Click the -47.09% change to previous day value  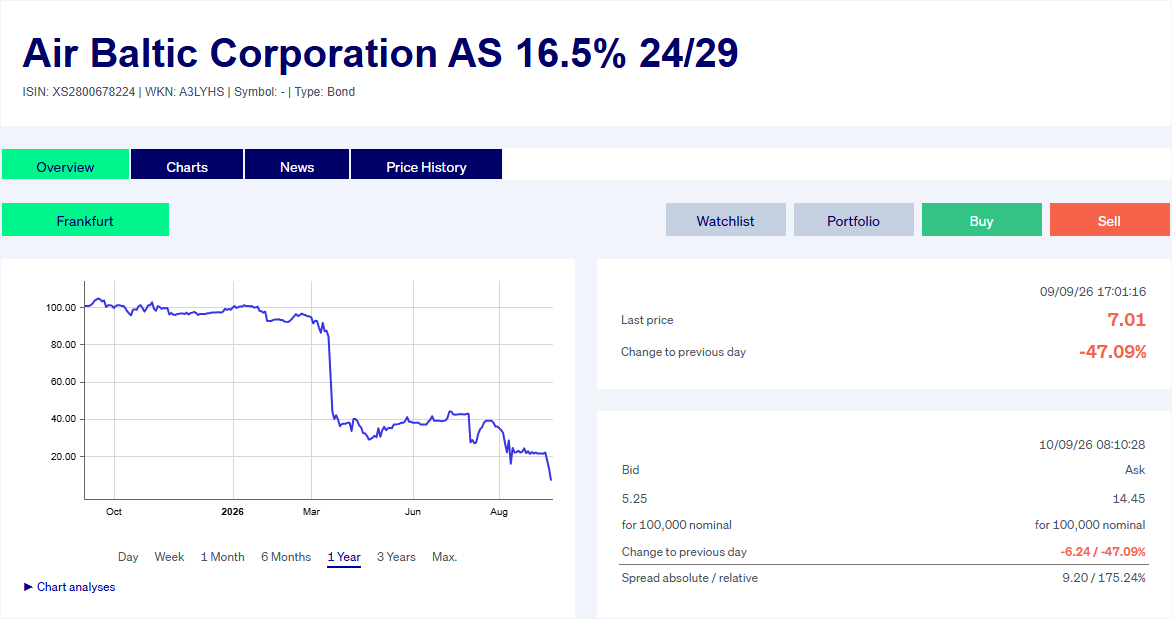1112,352
